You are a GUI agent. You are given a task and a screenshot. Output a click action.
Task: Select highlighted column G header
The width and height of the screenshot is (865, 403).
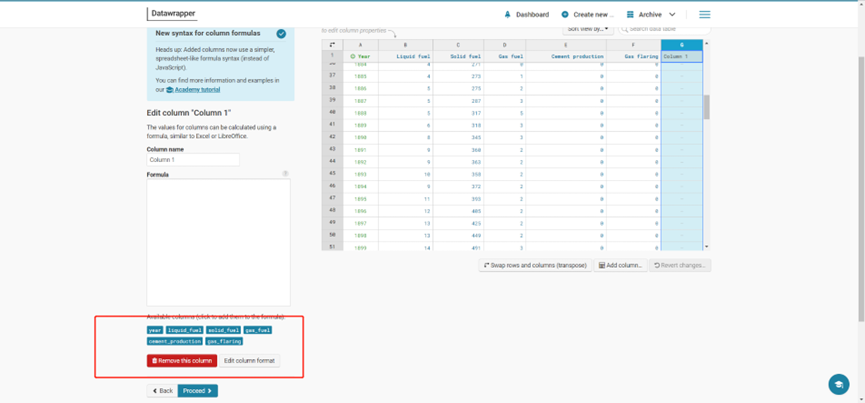click(x=681, y=45)
